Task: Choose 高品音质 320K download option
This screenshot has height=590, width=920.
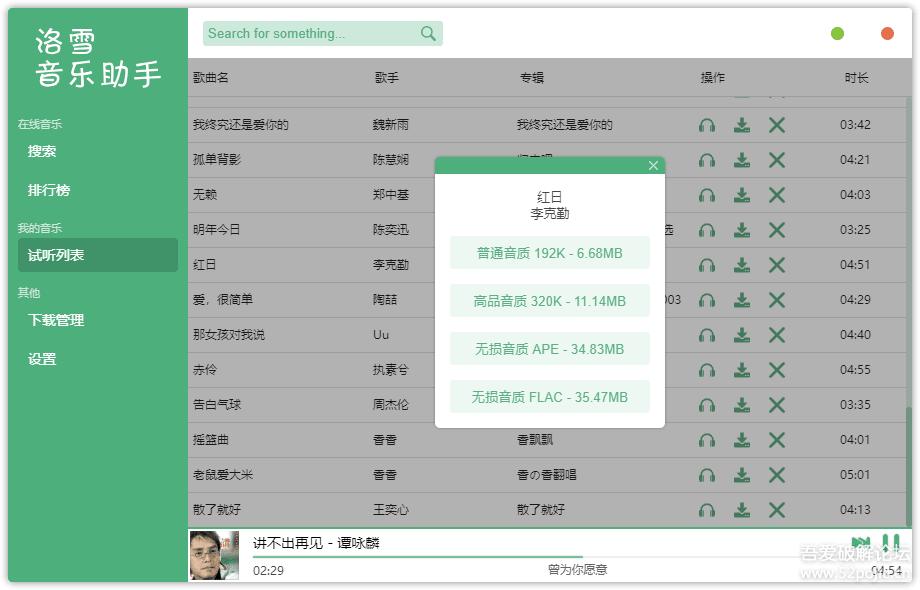Action: click(x=549, y=301)
